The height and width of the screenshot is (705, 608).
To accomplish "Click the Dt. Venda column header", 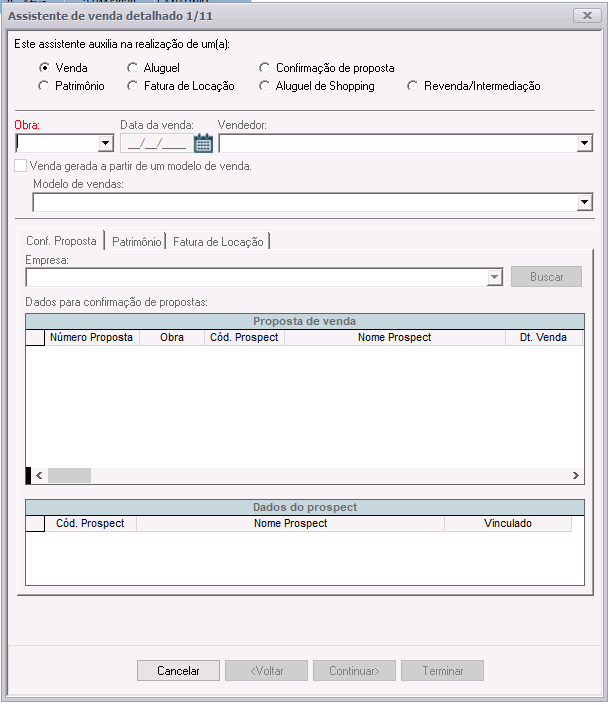I will point(543,337).
